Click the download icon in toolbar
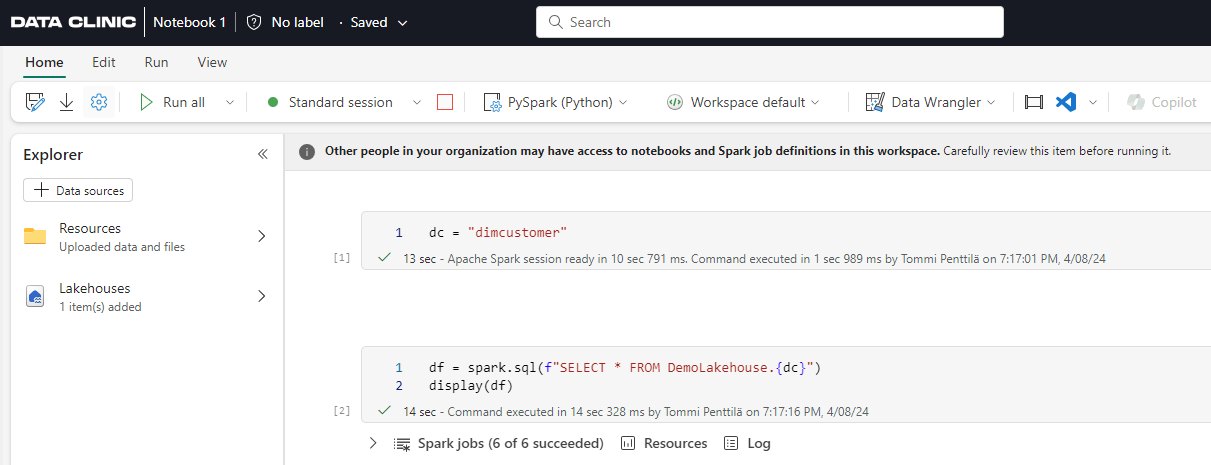Viewport: 1211px width, 465px height. click(66, 102)
